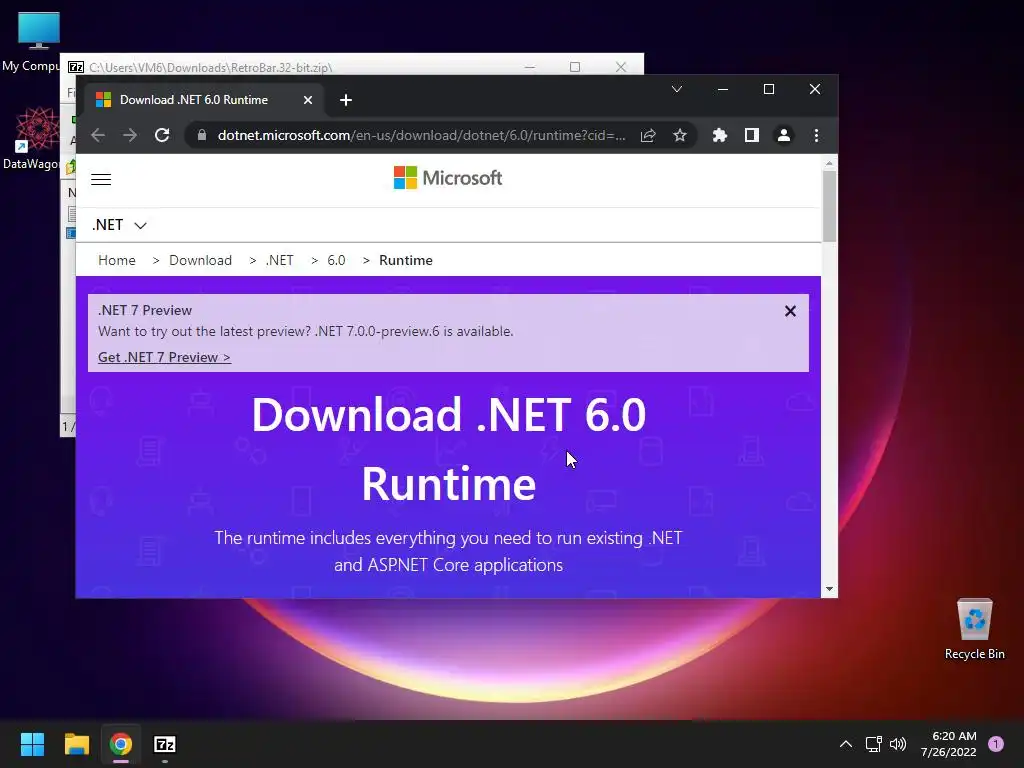This screenshot has width=1024, height=768.
Task: Maximize the 7-Zip window behind Chrome
Action: 575,67
